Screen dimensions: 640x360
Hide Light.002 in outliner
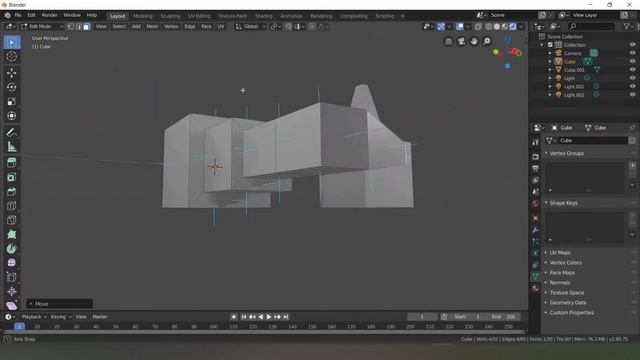click(x=632, y=95)
